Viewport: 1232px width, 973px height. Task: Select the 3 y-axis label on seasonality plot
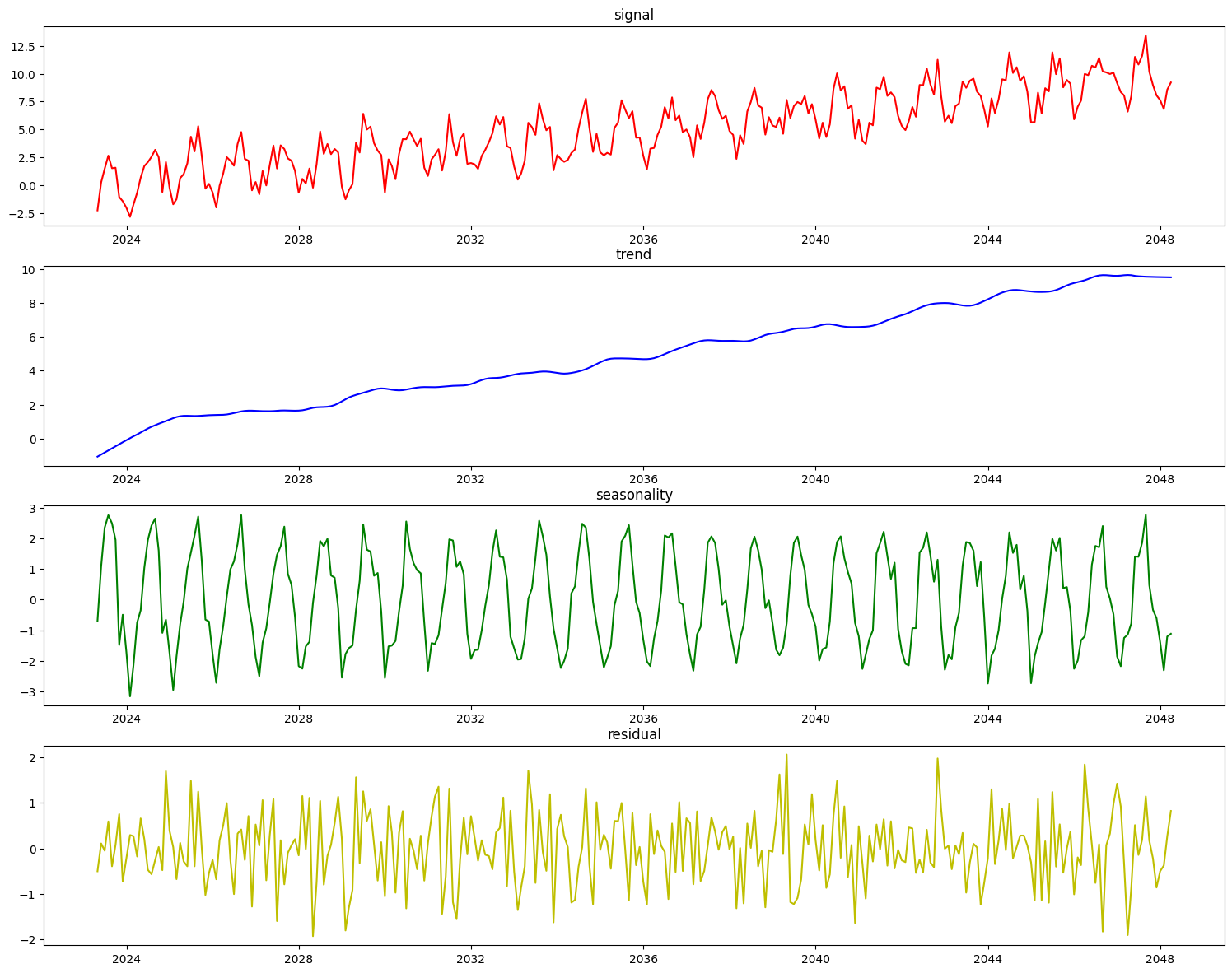point(33,509)
